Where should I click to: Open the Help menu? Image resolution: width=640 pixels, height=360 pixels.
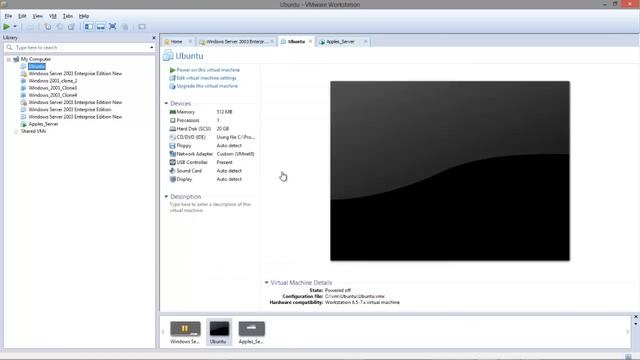coord(84,16)
